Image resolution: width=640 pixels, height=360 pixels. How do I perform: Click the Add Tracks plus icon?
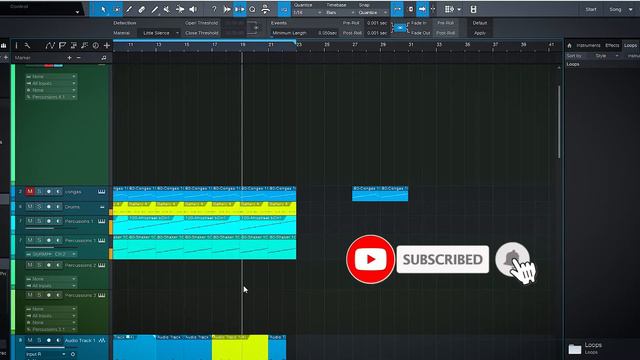pyautogui.click(x=107, y=45)
